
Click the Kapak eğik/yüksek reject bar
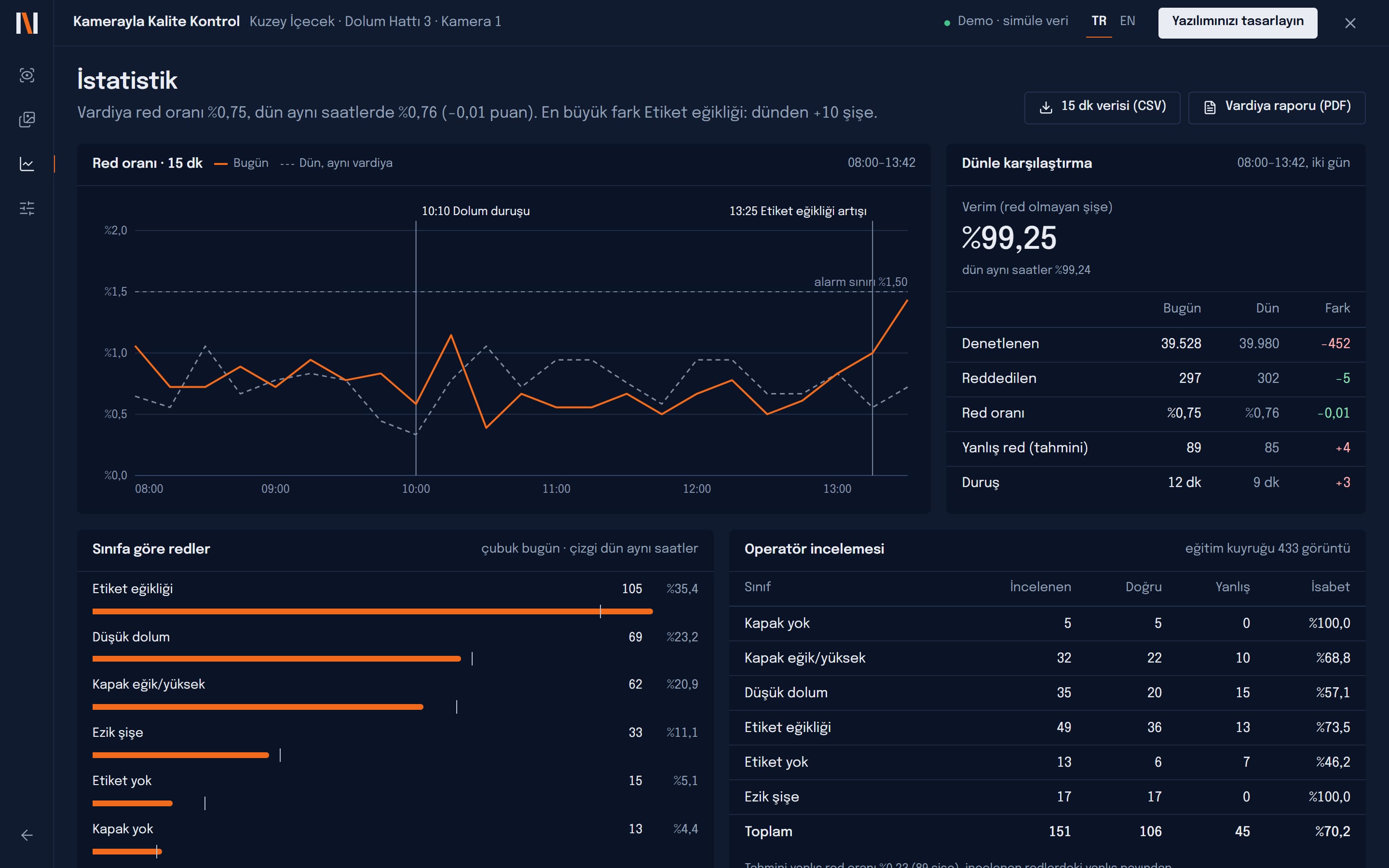click(x=258, y=706)
